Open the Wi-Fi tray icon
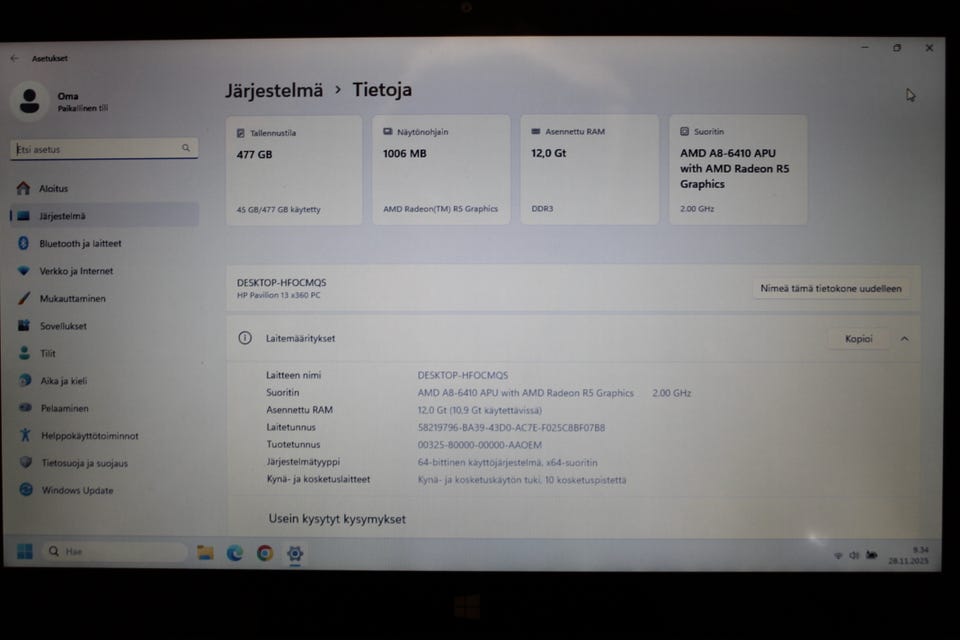The height and width of the screenshot is (640, 960). (x=838, y=555)
